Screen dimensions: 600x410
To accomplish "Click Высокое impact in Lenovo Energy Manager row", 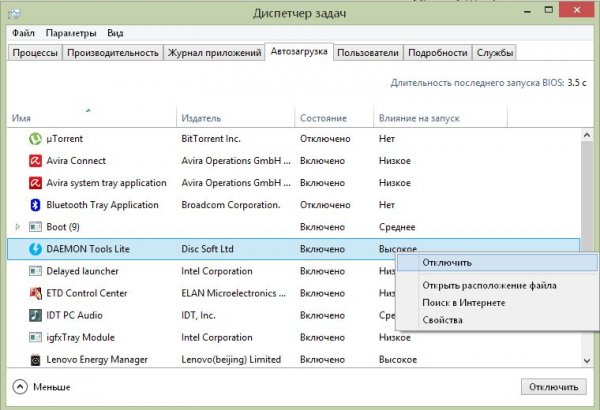I will (398, 360).
